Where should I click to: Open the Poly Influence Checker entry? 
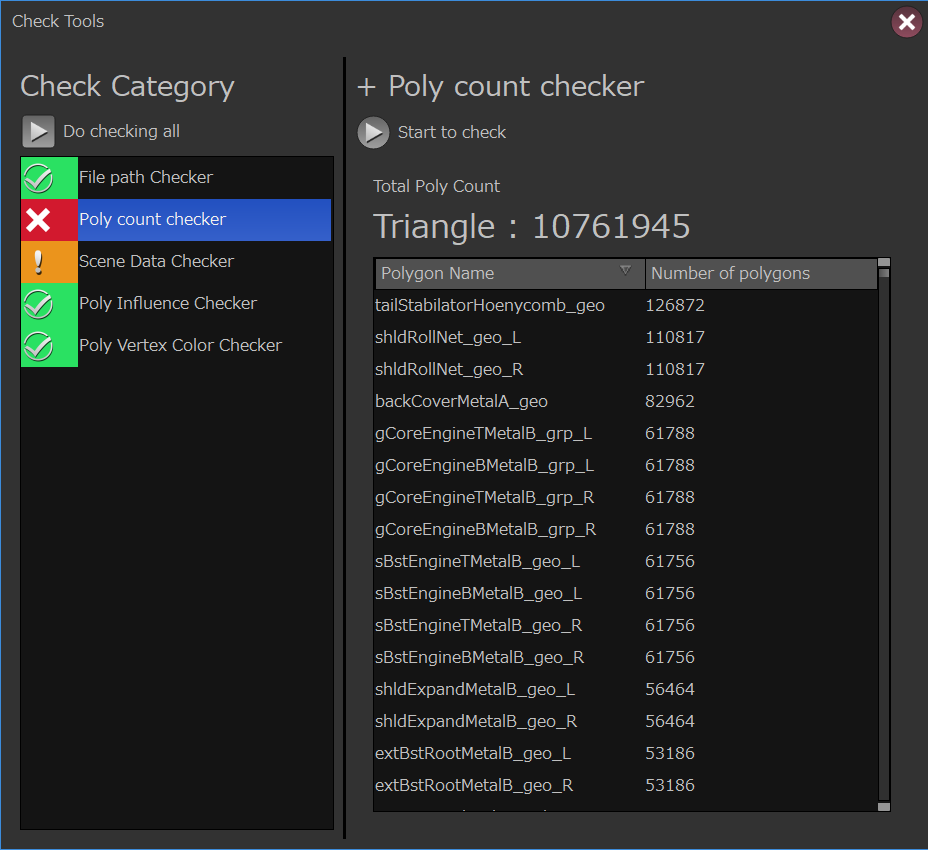pyautogui.click(x=168, y=304)
